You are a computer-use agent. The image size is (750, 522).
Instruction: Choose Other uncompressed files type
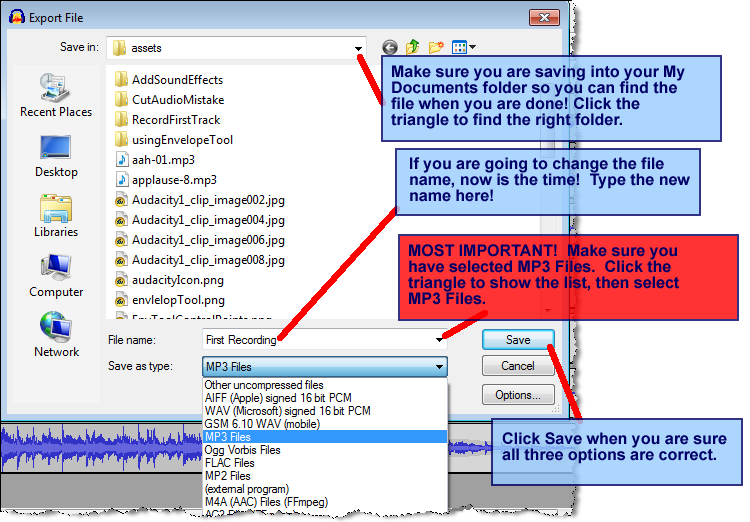pyautogui.click(x=325, y=385)
